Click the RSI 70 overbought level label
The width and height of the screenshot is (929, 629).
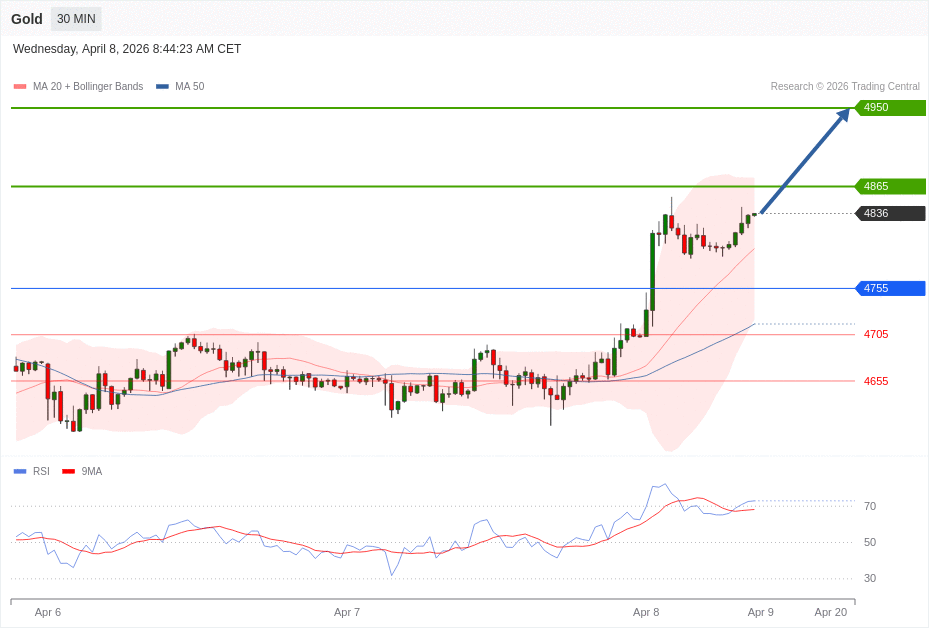(870, 506)
